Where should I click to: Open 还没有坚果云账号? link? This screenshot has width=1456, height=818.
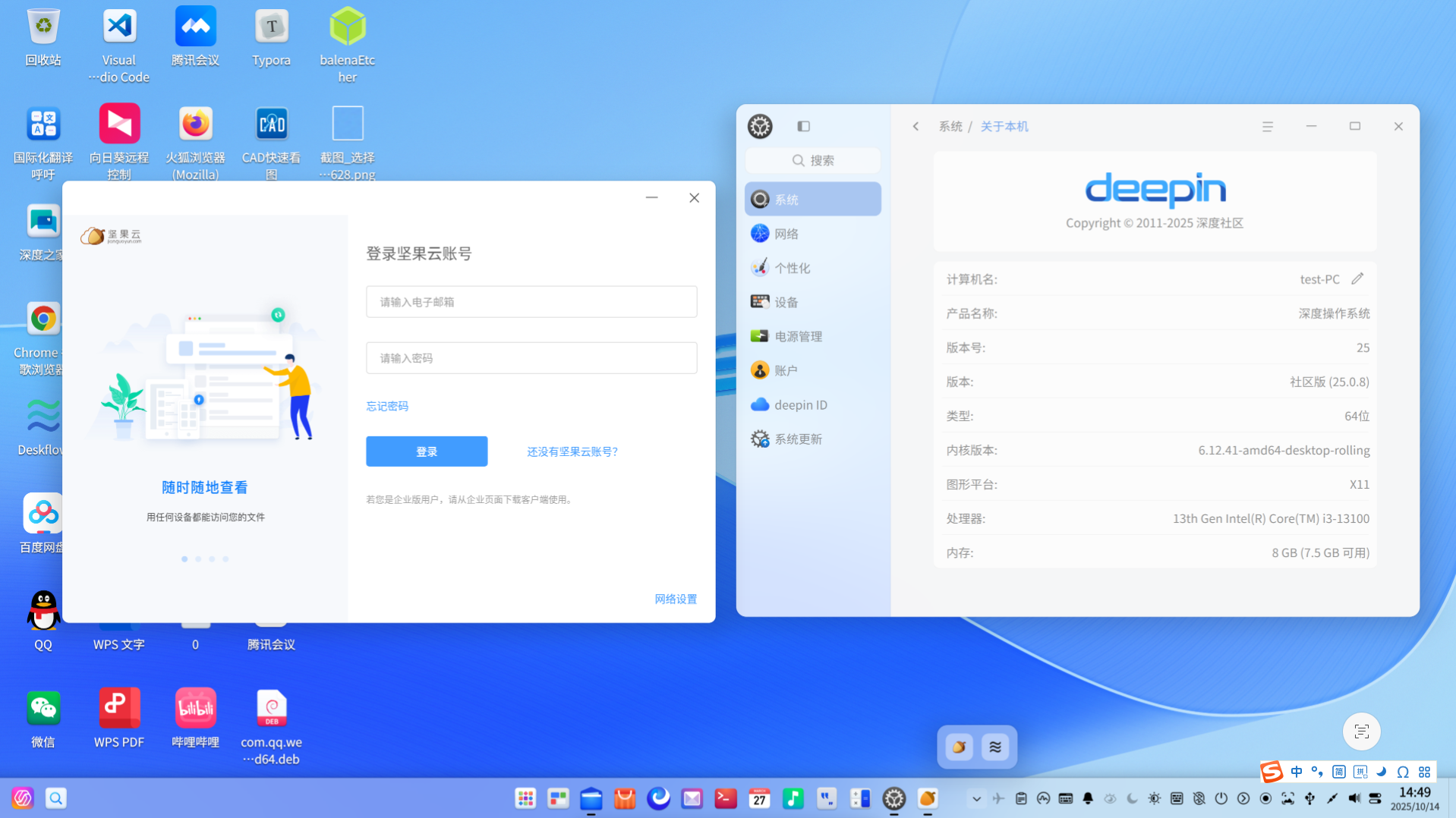tap(572, 451)
